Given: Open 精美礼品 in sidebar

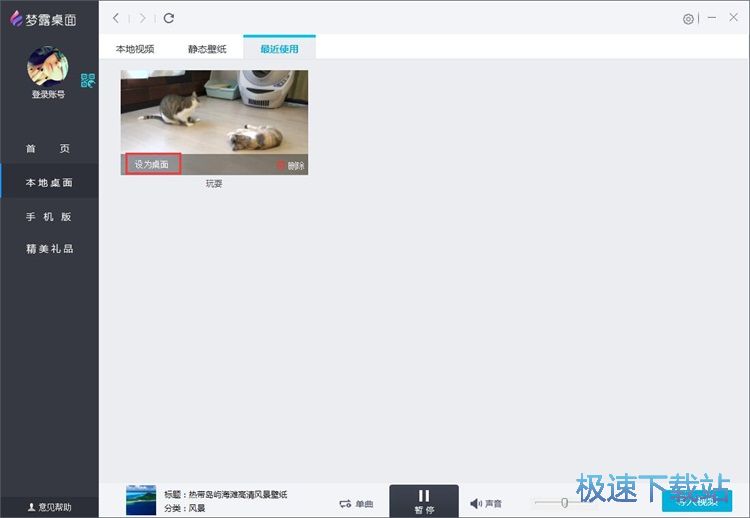Looking at the screenshot, I should (49, 248).
